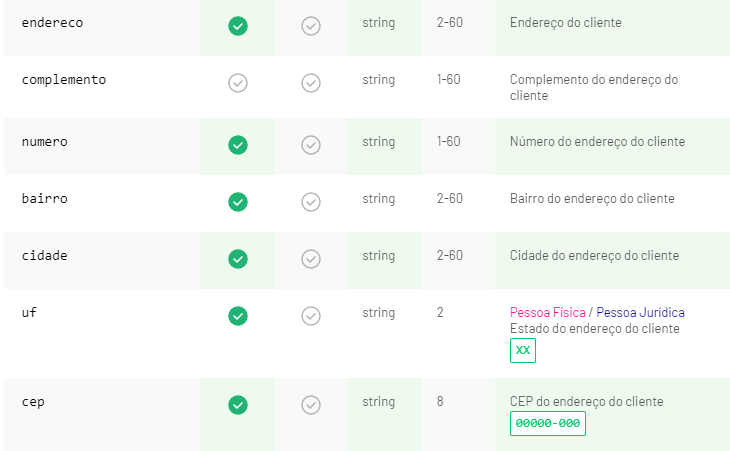Open the Pessoa Física link
The width and height of the screenshot is (730, 451).
[548, 312]
